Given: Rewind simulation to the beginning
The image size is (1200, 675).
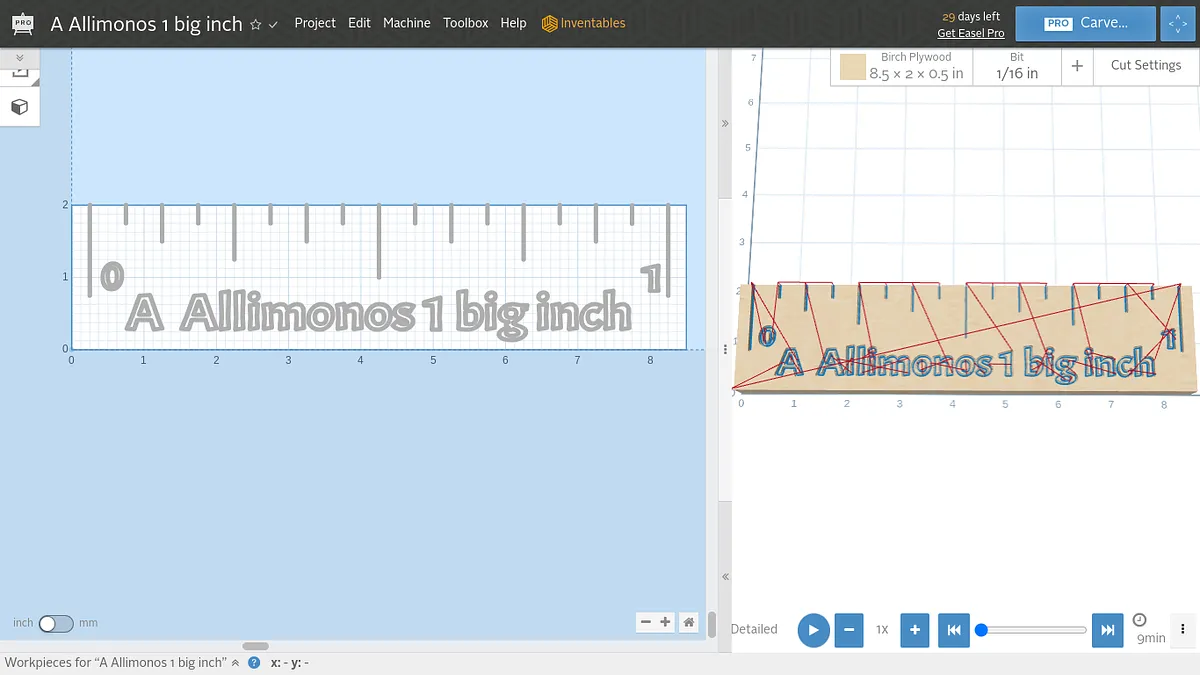Looking at the screenshot, I should click(x=953, y=630).
